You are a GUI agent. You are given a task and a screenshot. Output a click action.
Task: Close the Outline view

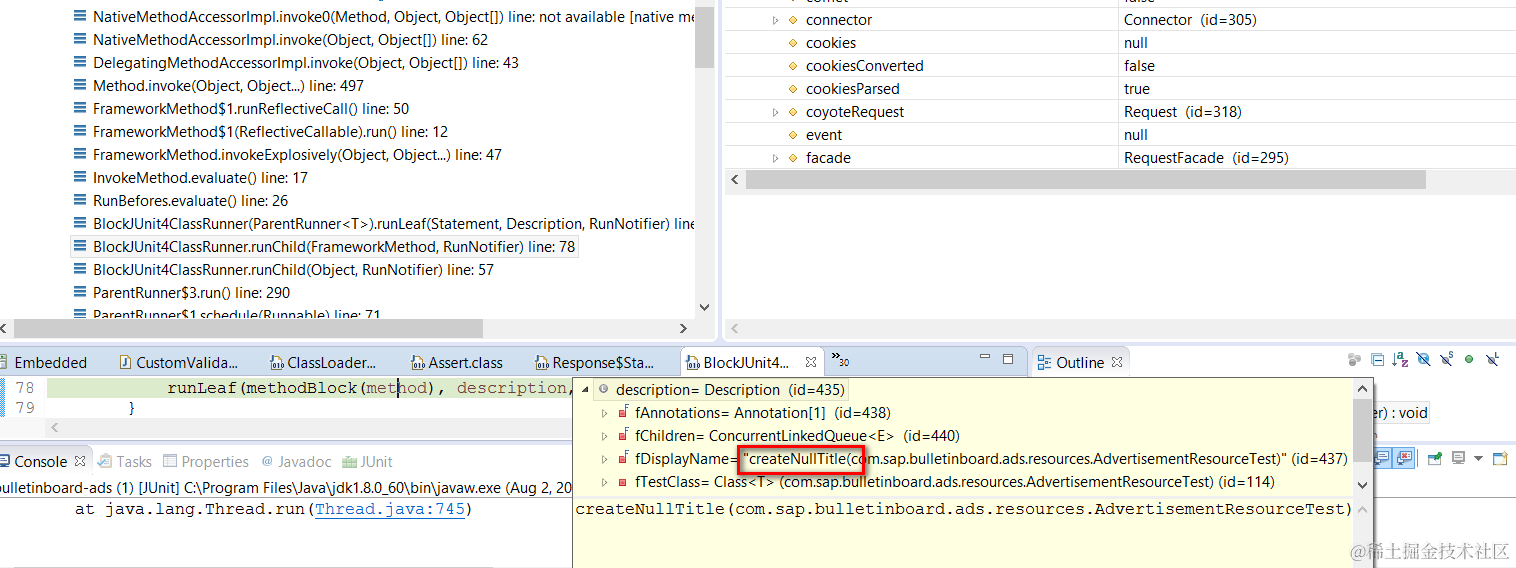coord(1117,363)
